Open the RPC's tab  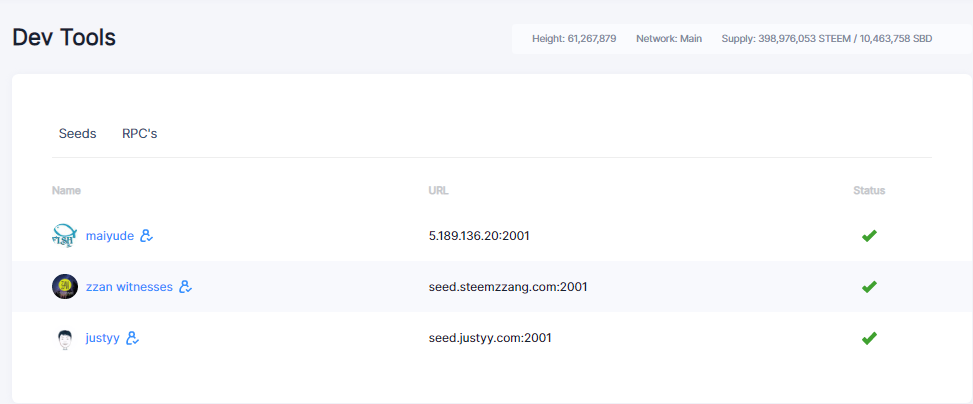point(140,133)
